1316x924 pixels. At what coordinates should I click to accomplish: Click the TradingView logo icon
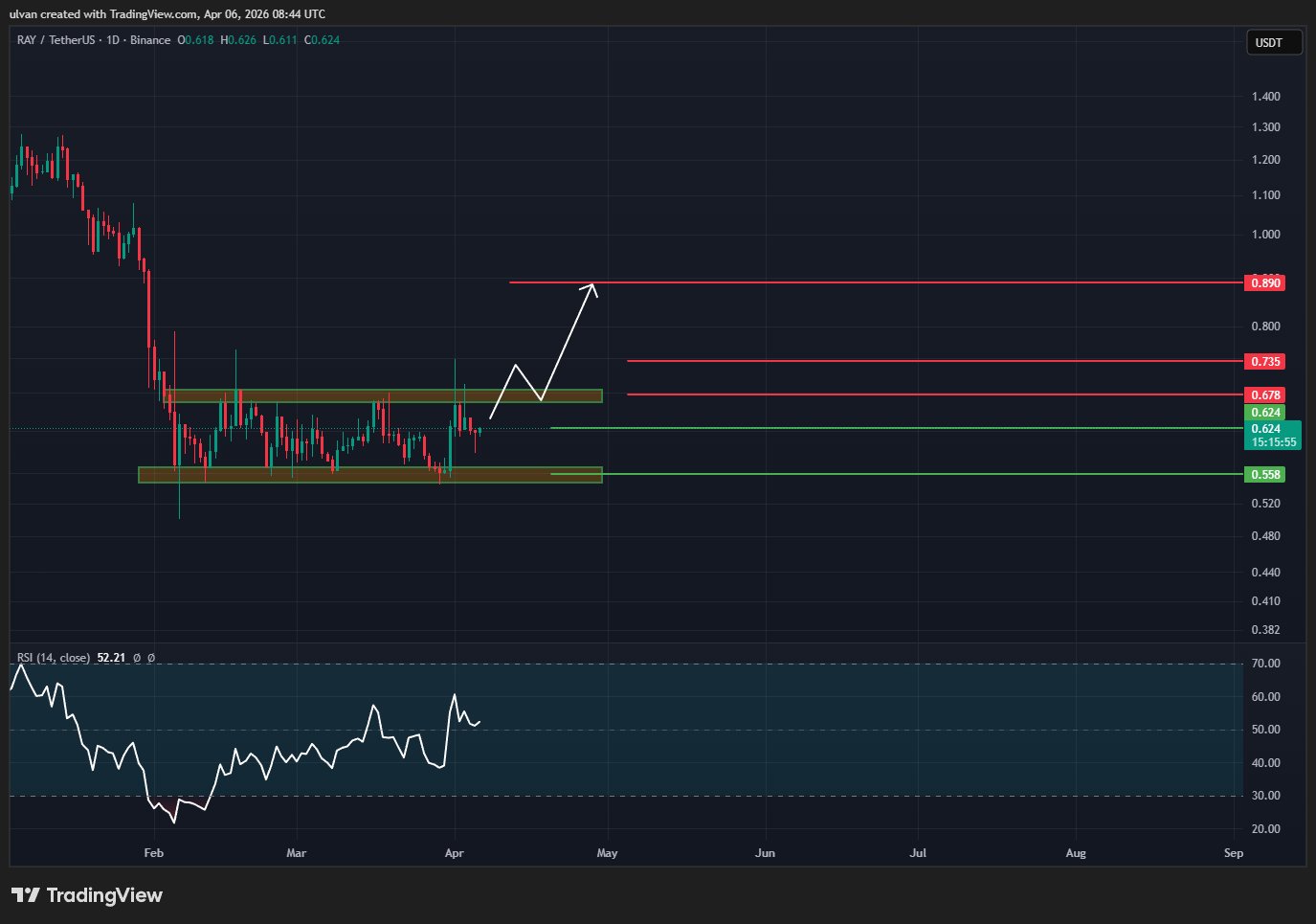[26, 894]
